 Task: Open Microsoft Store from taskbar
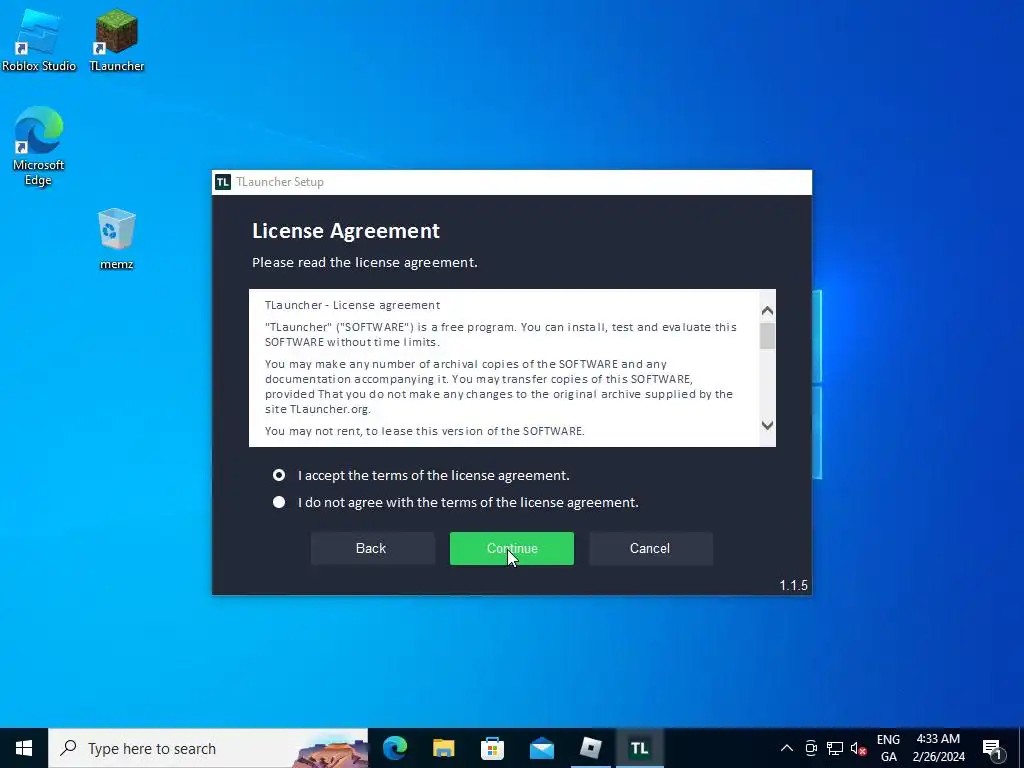(x=492, y=748)
